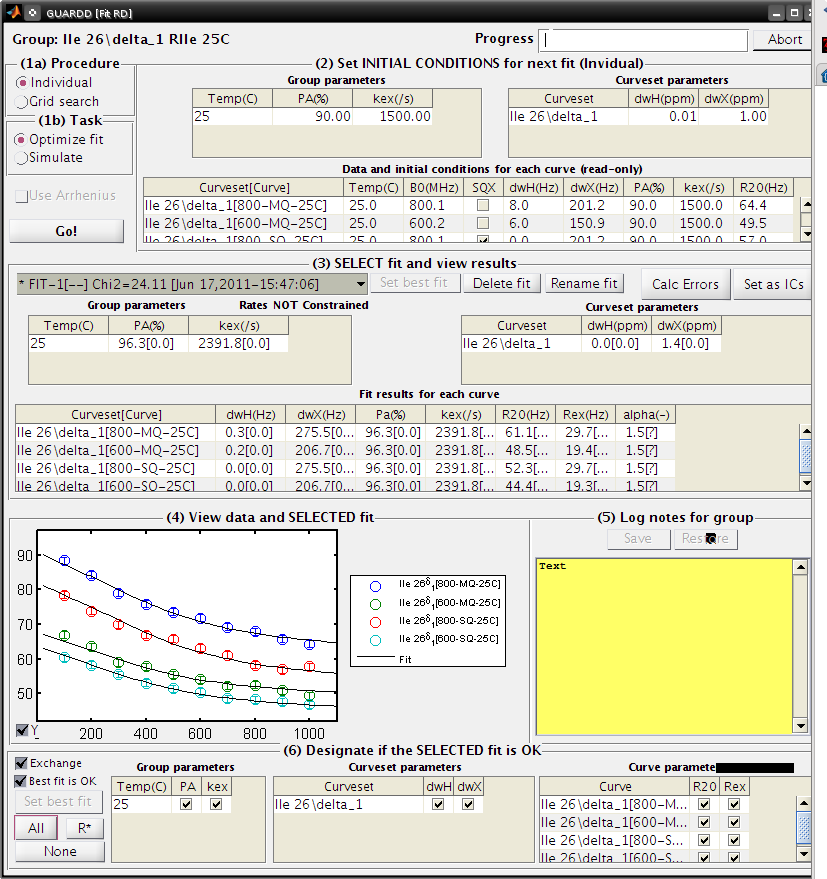Image resolution: width=827 pixels, height=879 pixels.
Task: Select the 600-MQ-25C row in fit results
Action: click(x=345, y=450)
